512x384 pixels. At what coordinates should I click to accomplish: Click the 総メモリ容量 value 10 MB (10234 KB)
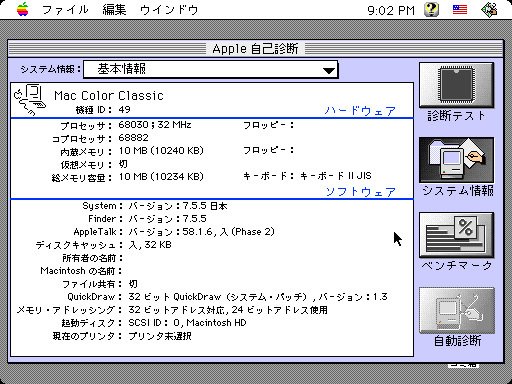tap(161, 177)
